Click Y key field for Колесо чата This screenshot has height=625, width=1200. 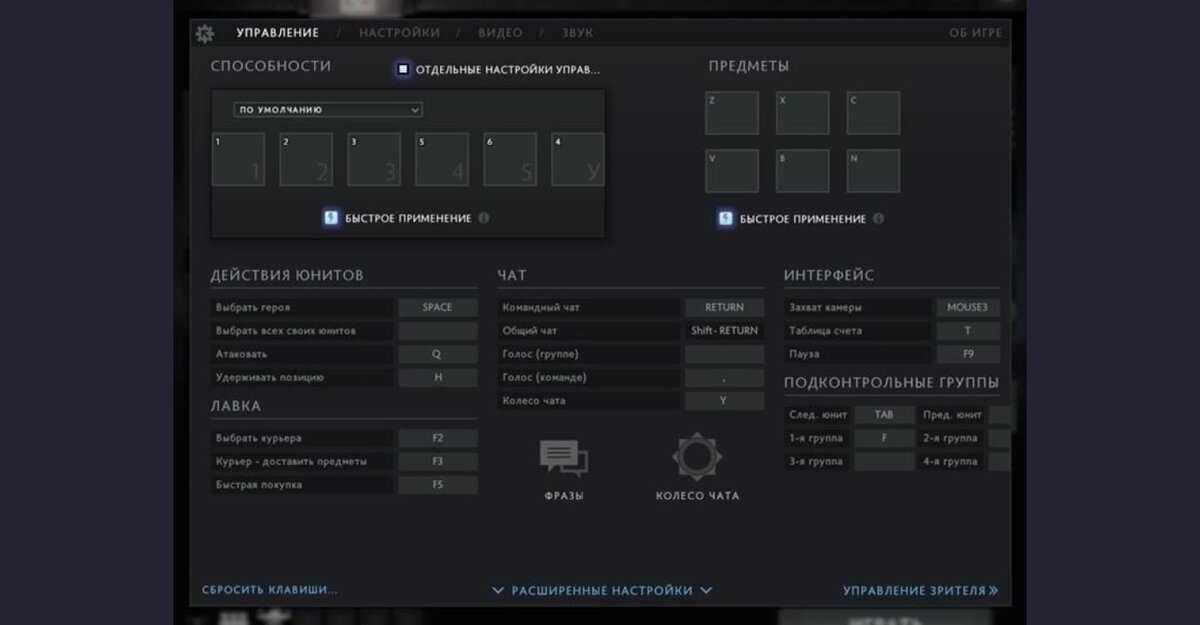[x=724, y=401]
